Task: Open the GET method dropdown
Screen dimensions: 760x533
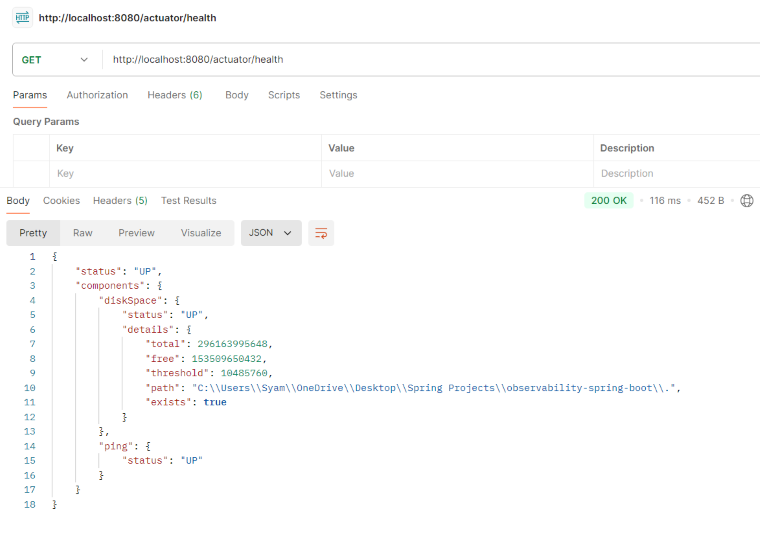Action: tap(56, 60)
